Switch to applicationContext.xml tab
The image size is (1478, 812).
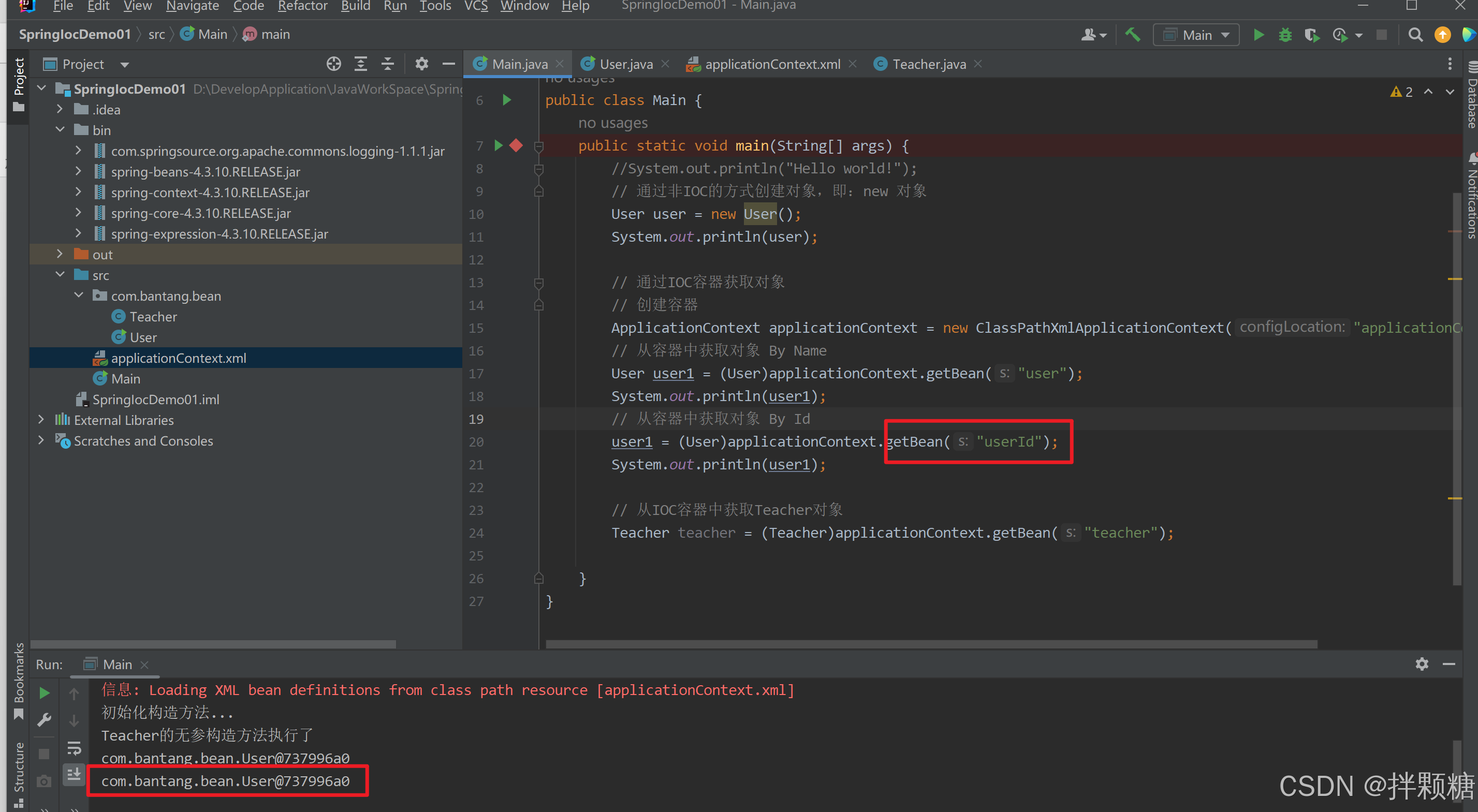pyautogui.click(x=772, y=64)
